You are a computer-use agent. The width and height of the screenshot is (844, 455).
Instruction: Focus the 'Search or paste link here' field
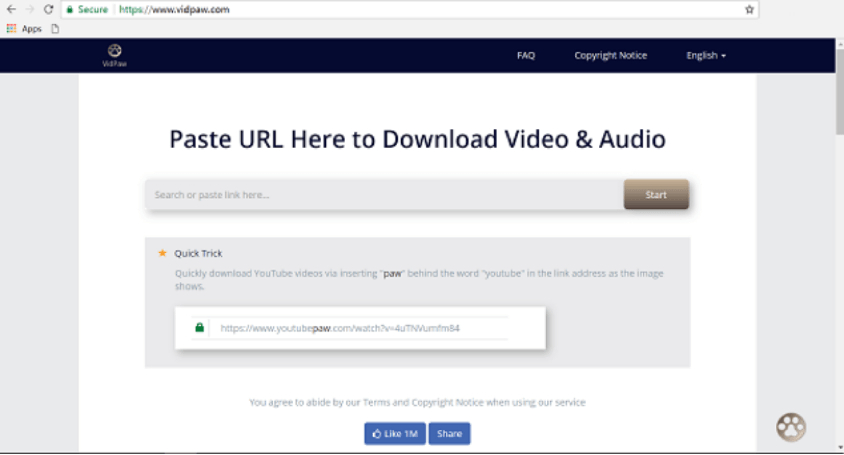click(384, 195)
